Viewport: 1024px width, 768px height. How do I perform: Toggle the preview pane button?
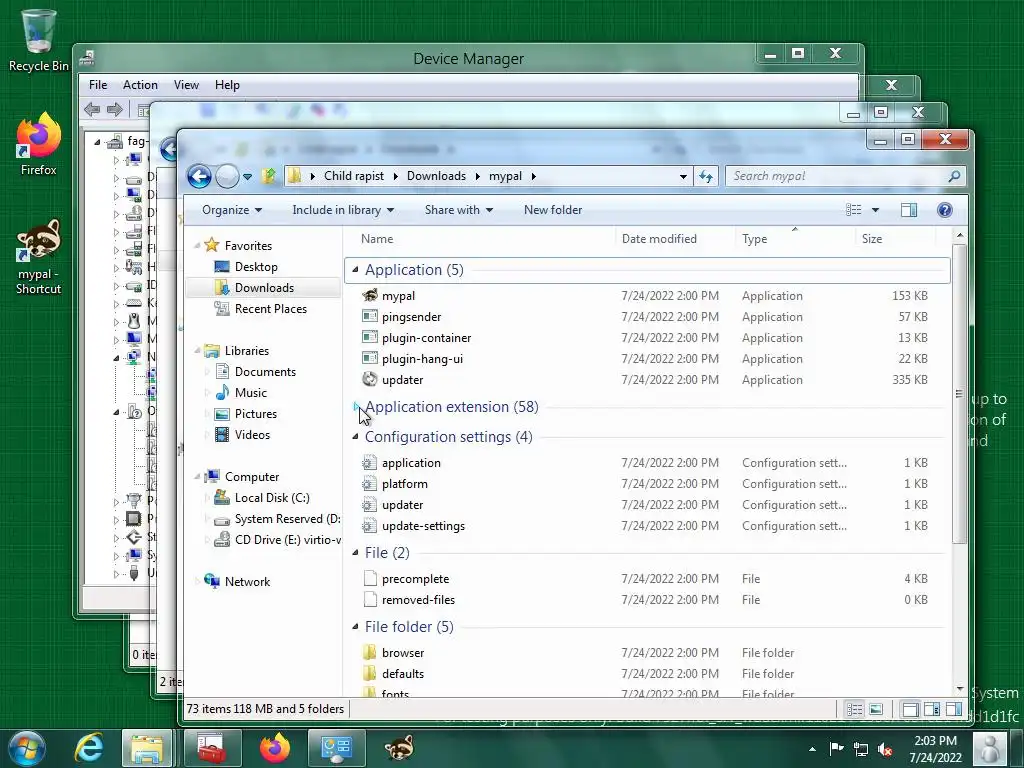pyautogui.click(x=908, y=210)
